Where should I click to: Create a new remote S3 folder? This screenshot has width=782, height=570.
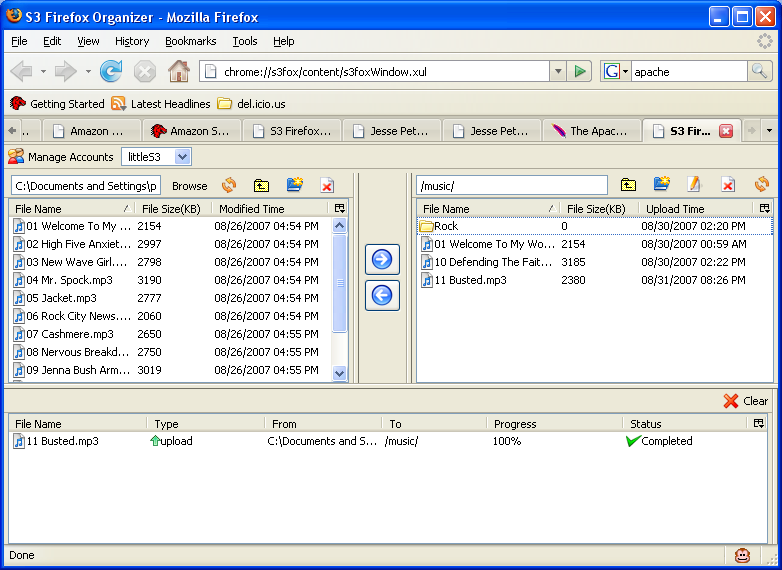[x=662, y=184]
